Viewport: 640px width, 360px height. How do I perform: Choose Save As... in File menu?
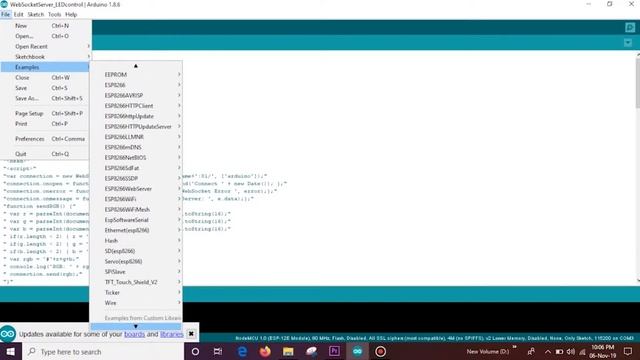pyautogui.click(x=46, y=98)
